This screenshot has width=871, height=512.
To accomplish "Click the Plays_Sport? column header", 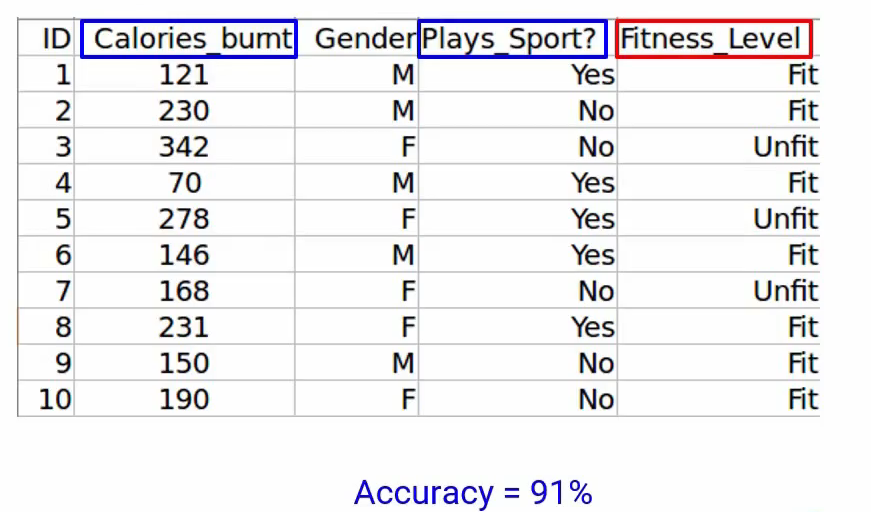I will tap(513, 39).
